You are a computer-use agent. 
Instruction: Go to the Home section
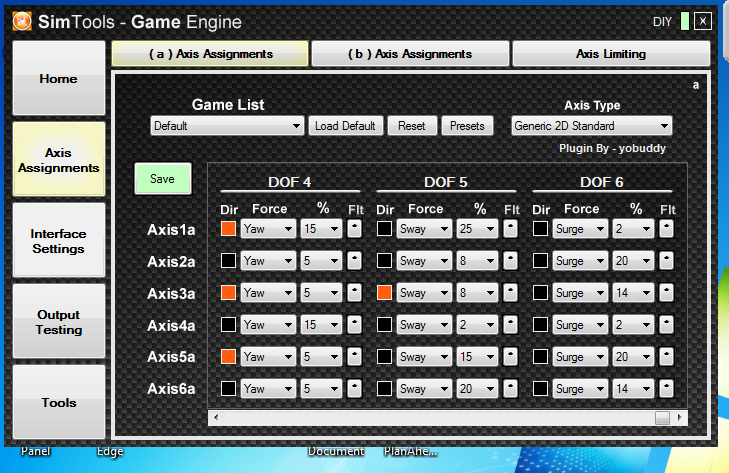pyautogui.click(x=59, y=78)
